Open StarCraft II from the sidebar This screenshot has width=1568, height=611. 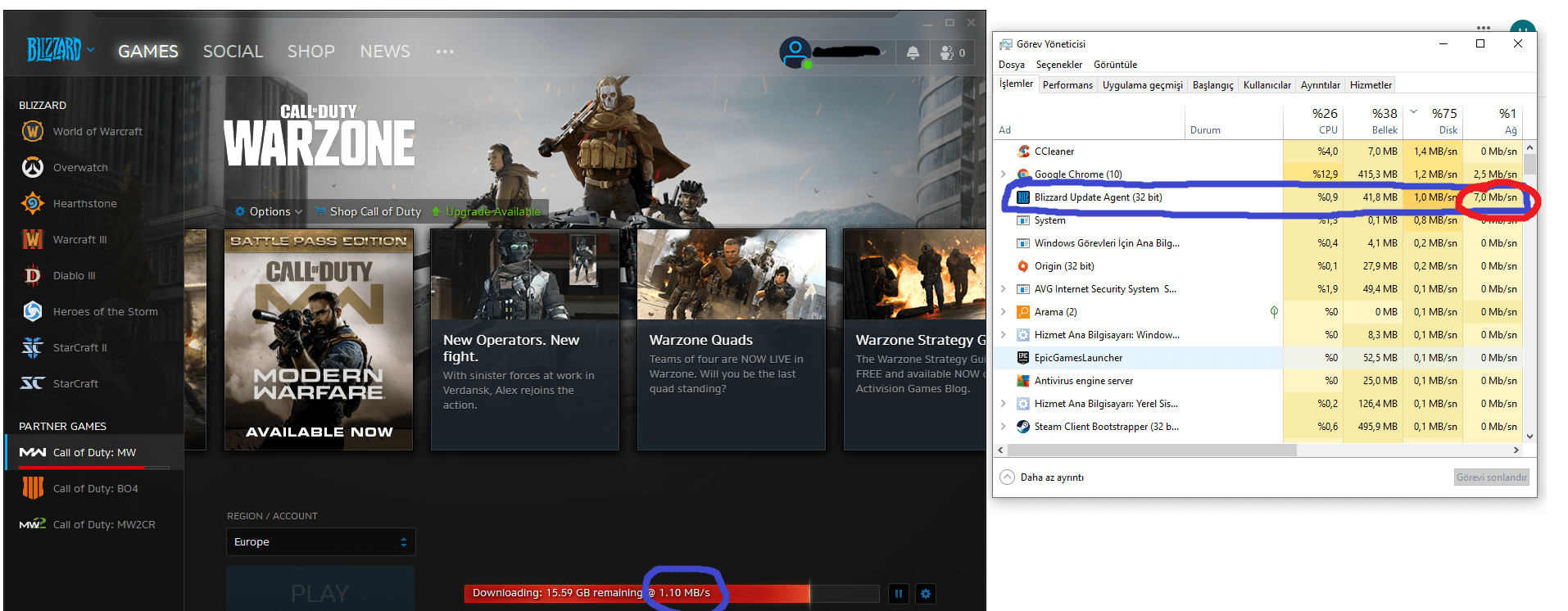point(64,347)
